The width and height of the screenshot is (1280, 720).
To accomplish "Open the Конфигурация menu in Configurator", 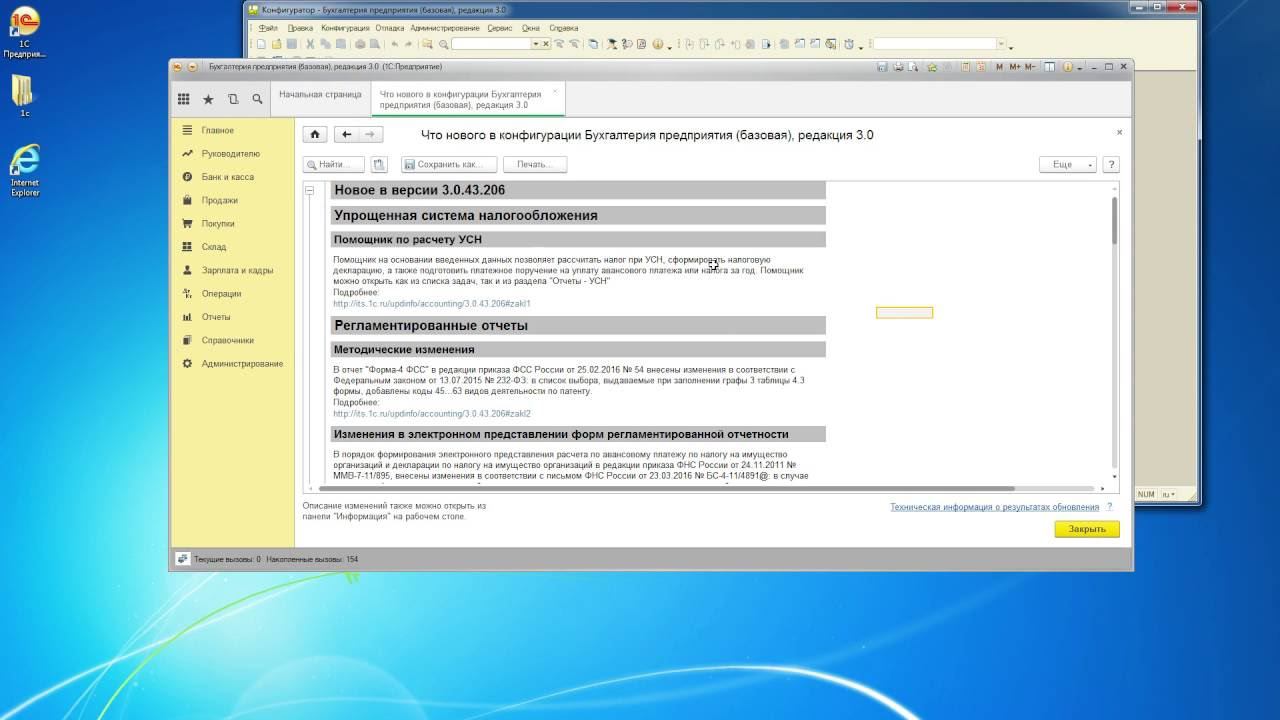I will click(345, 28).
